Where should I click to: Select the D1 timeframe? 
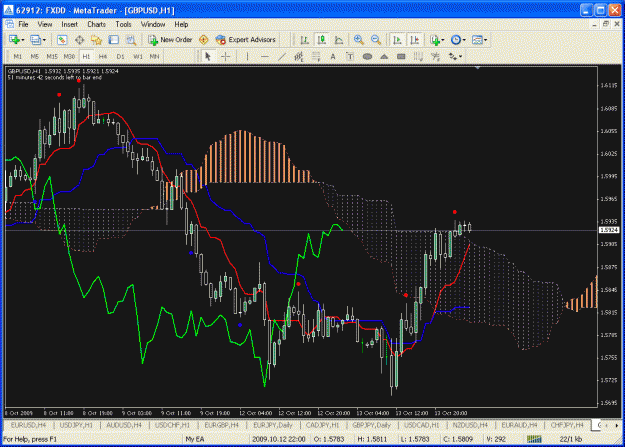point(120,57)
